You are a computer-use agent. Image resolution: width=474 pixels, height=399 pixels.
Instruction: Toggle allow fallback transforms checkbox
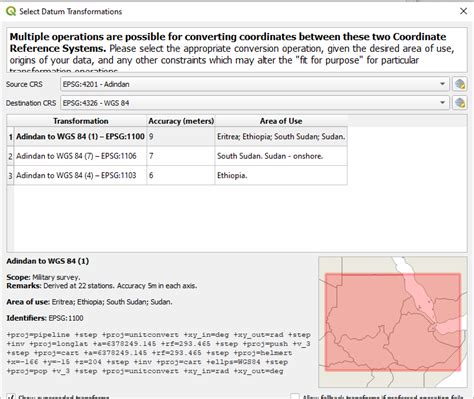[x=295, y=397]
